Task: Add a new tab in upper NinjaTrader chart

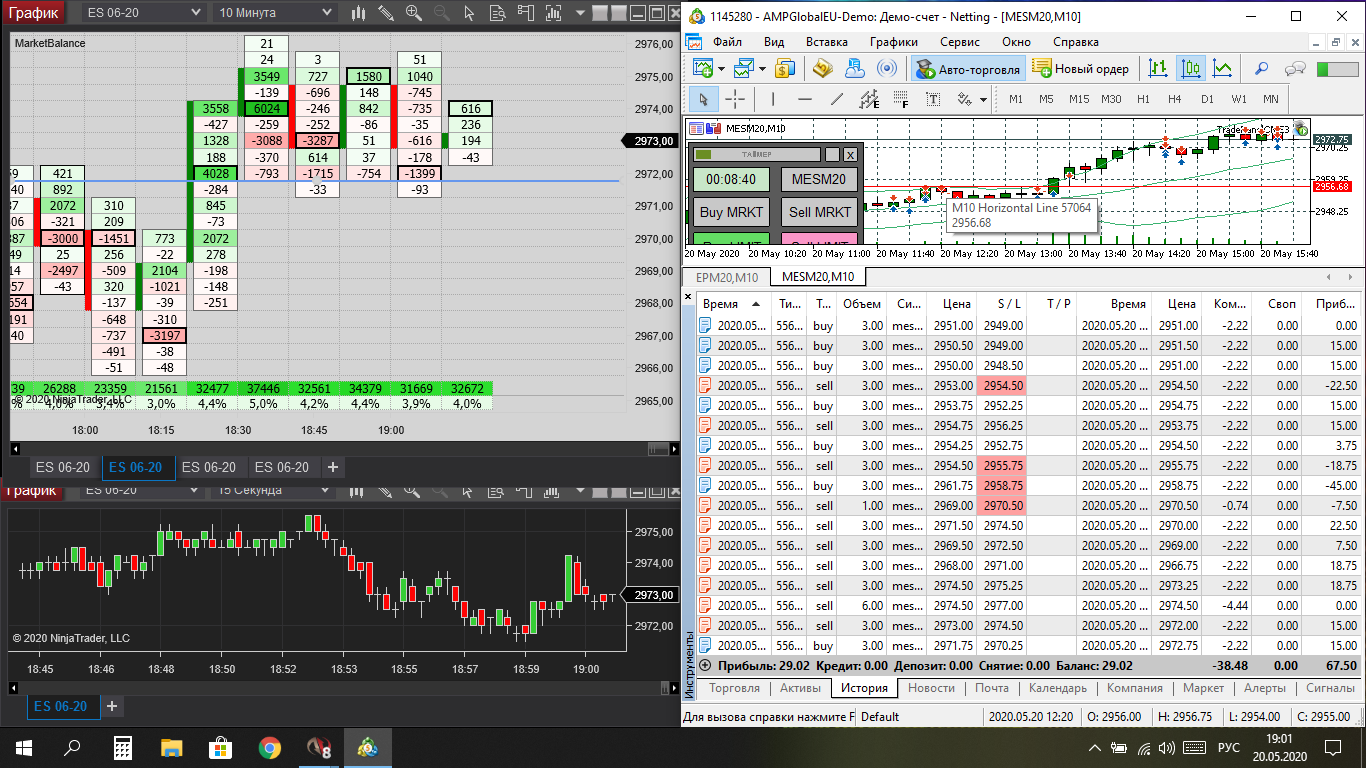Action: 333,467
